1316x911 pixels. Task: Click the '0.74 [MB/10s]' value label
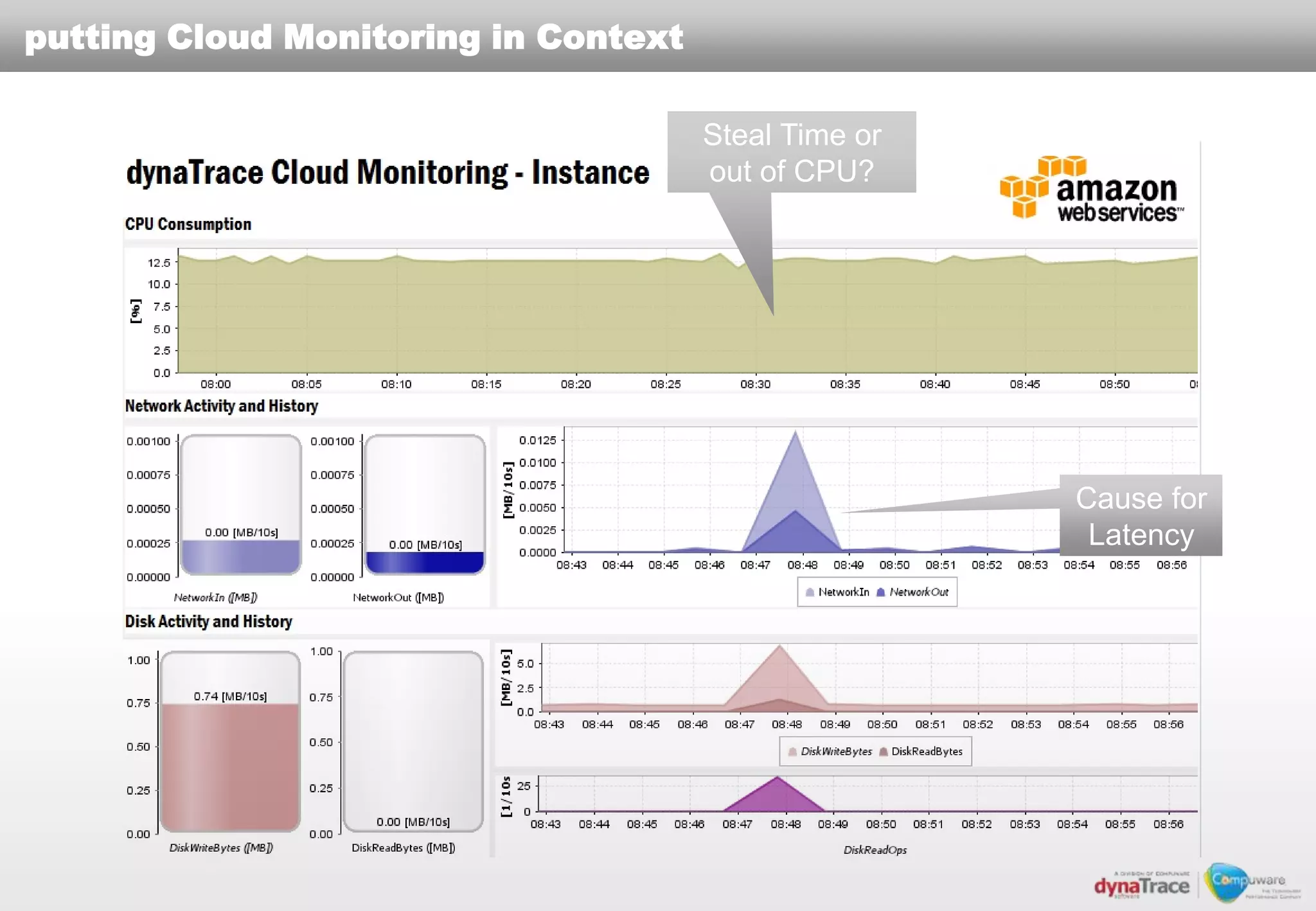230,696
